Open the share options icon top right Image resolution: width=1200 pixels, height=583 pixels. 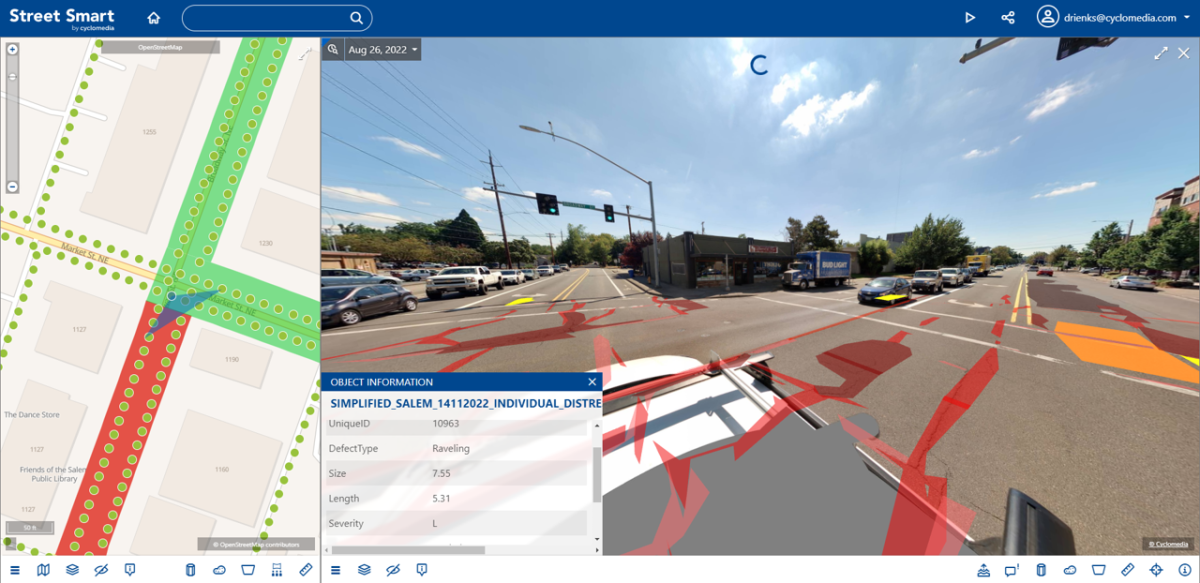point(1007,17)
